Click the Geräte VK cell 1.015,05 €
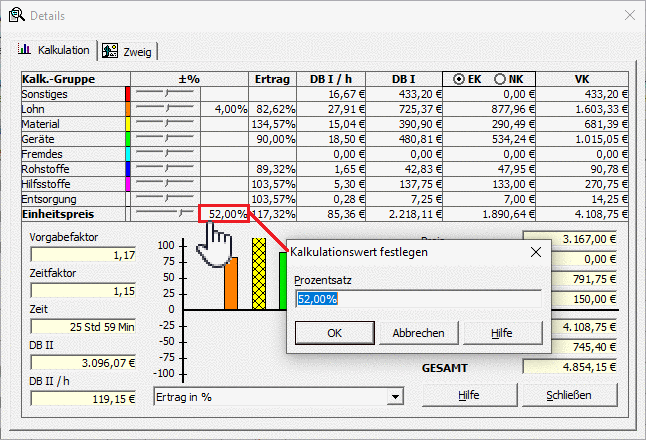Viewport: 646px width, 440px height. coord(582,139)
